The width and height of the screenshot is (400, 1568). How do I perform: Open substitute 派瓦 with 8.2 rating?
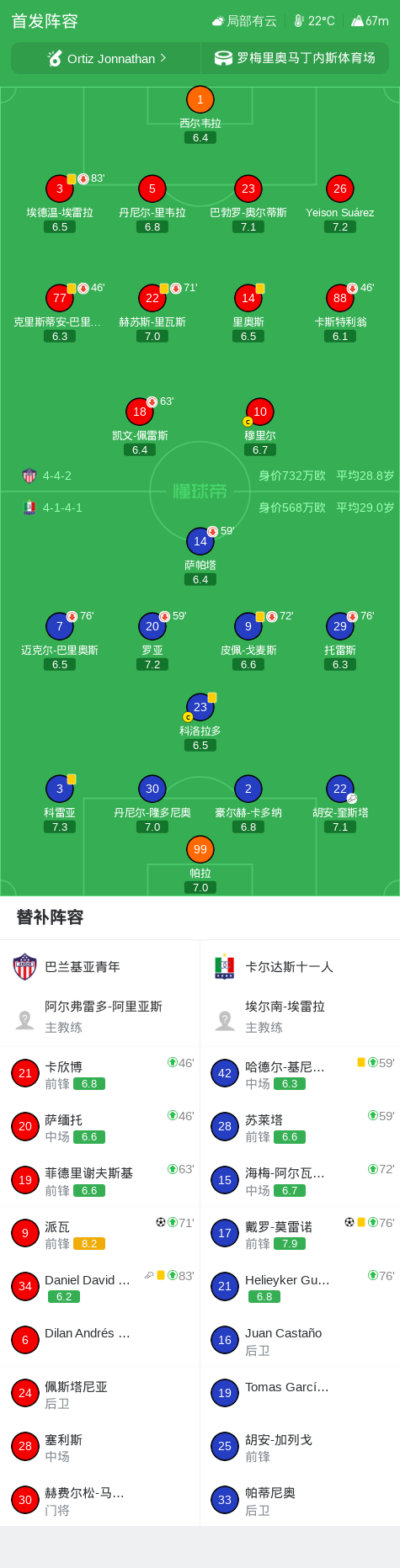[x=100, y=1234]
